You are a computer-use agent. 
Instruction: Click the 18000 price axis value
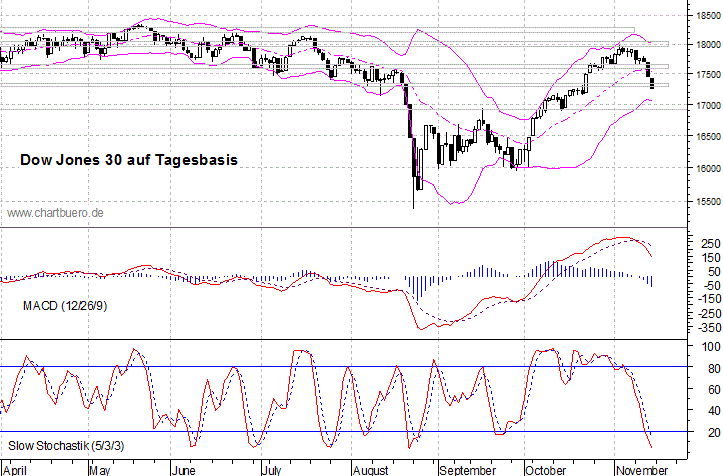tap(708, 45)
